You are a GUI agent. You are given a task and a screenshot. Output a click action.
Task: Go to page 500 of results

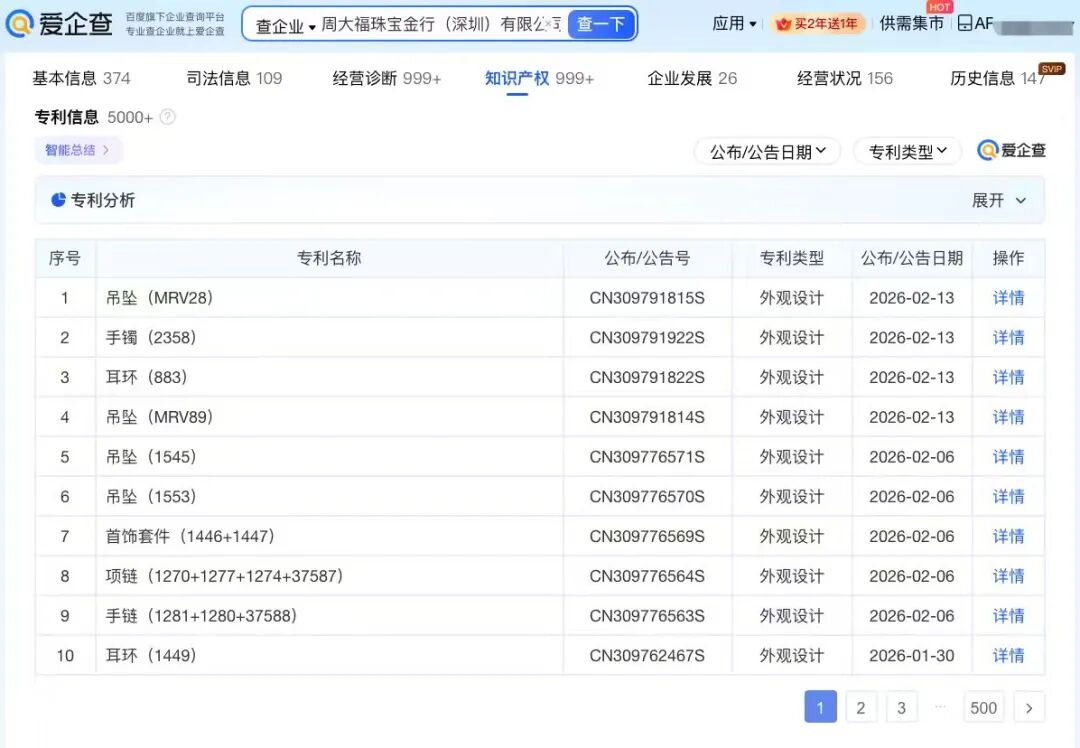tap(983, 707)
